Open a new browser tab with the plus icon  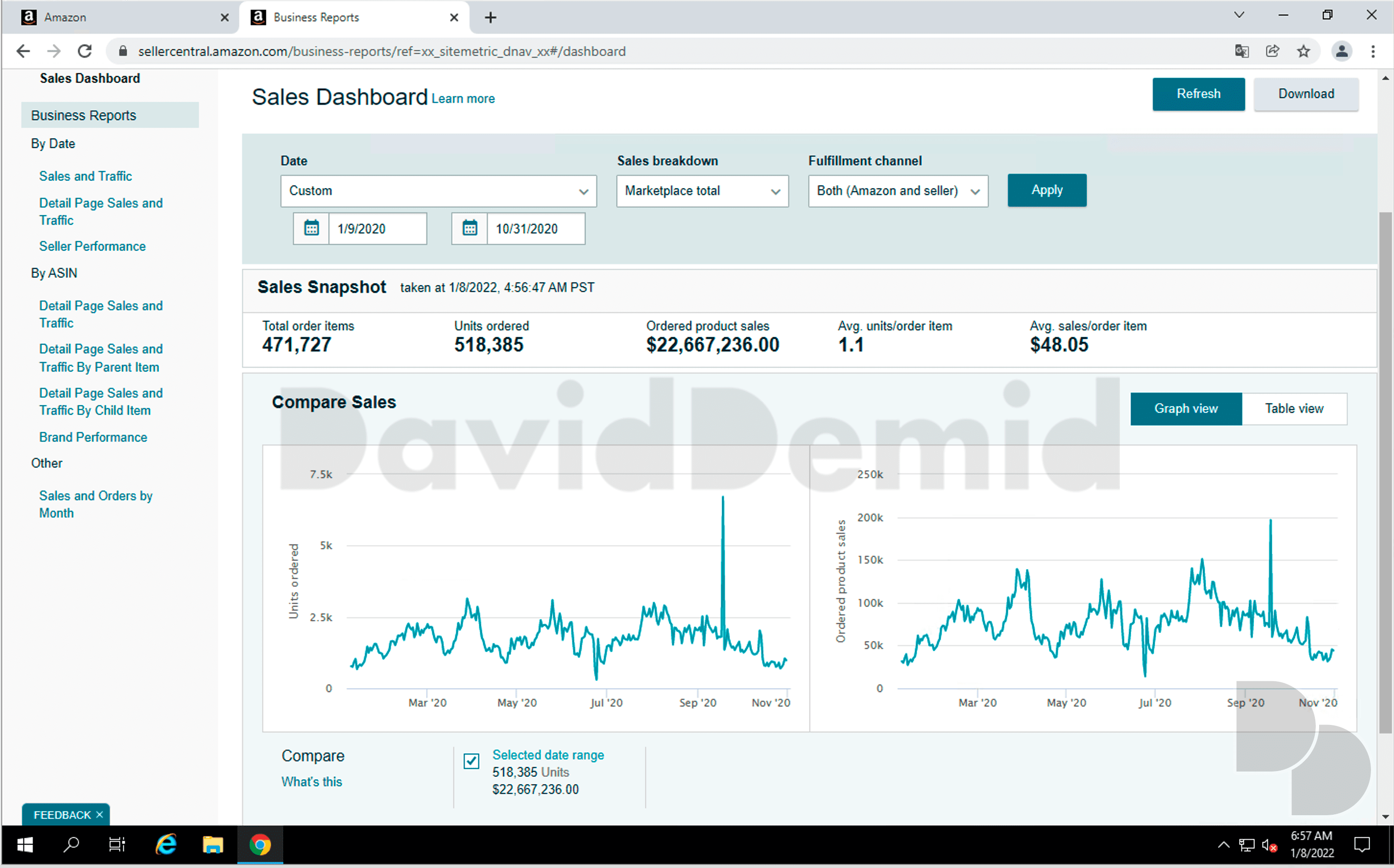(490, 17)
